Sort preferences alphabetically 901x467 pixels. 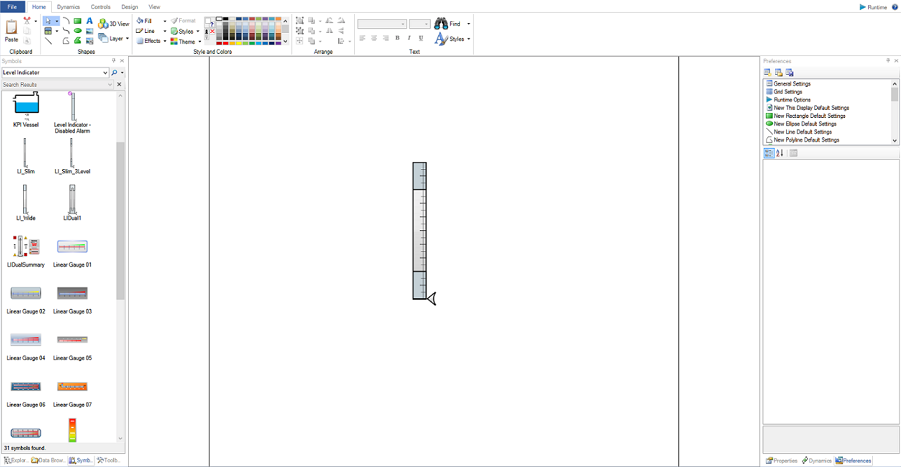click(x=780, y=153)
